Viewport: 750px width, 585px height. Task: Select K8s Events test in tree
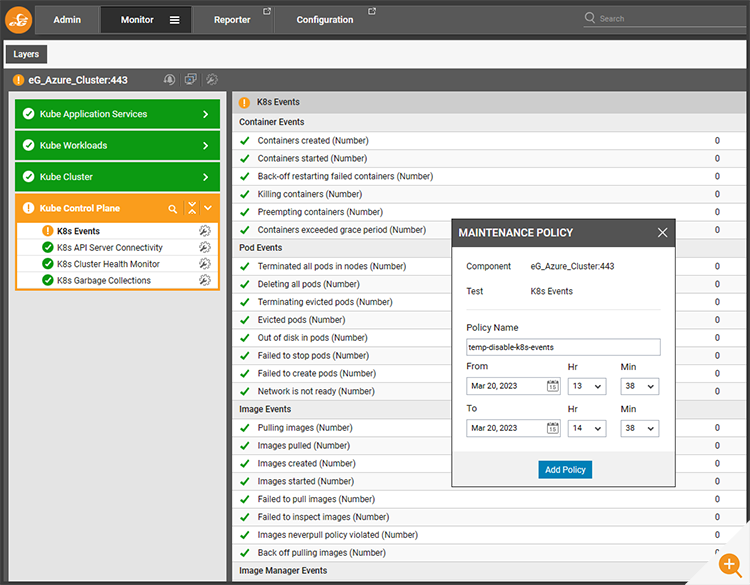(x=78, y=231)
